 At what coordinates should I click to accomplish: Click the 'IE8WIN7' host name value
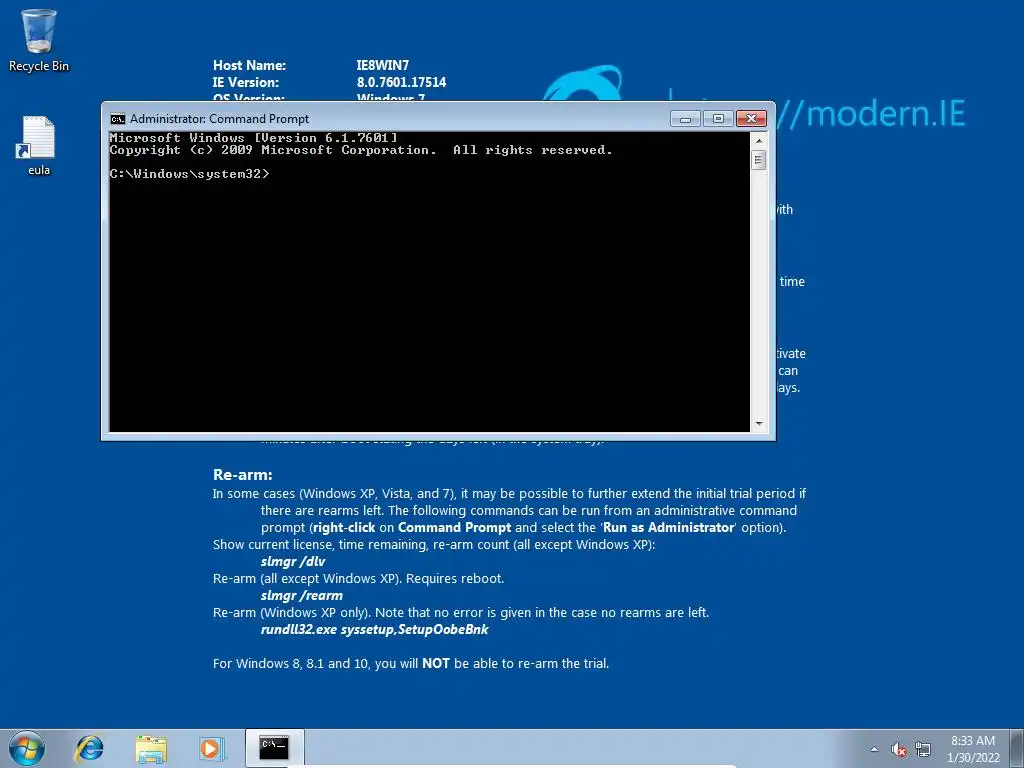pyautogui.click(x=383, y=65)
